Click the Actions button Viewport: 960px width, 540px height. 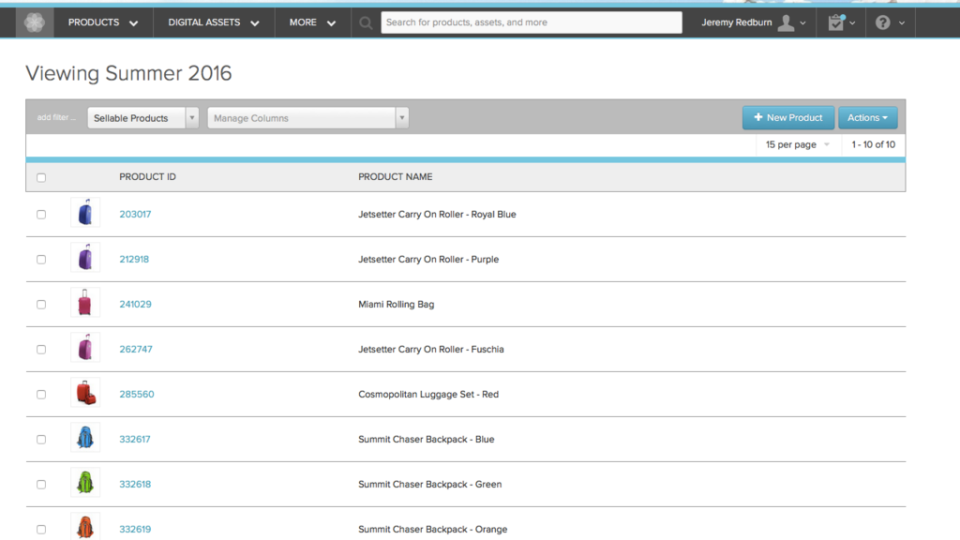(x=867, y=118)
